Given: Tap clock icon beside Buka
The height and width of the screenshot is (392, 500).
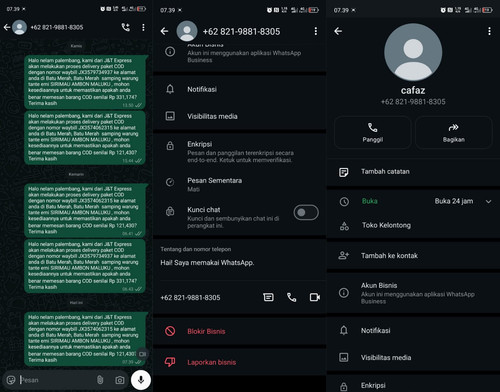Looking at the screenshot, I should point(344,201).
